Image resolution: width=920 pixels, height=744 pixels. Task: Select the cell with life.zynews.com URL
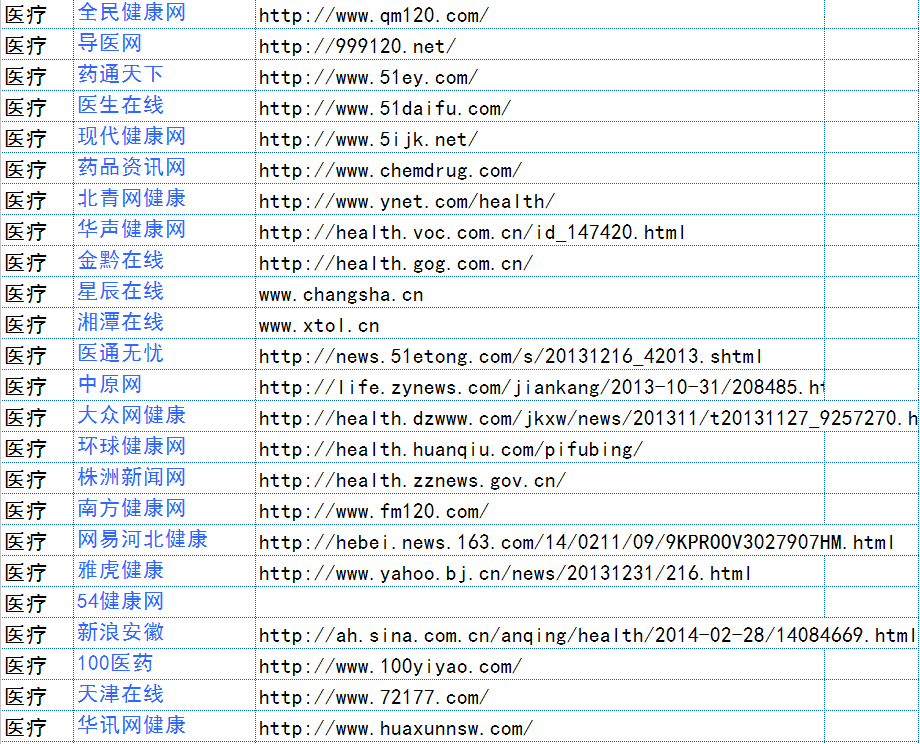coord(540,386)
